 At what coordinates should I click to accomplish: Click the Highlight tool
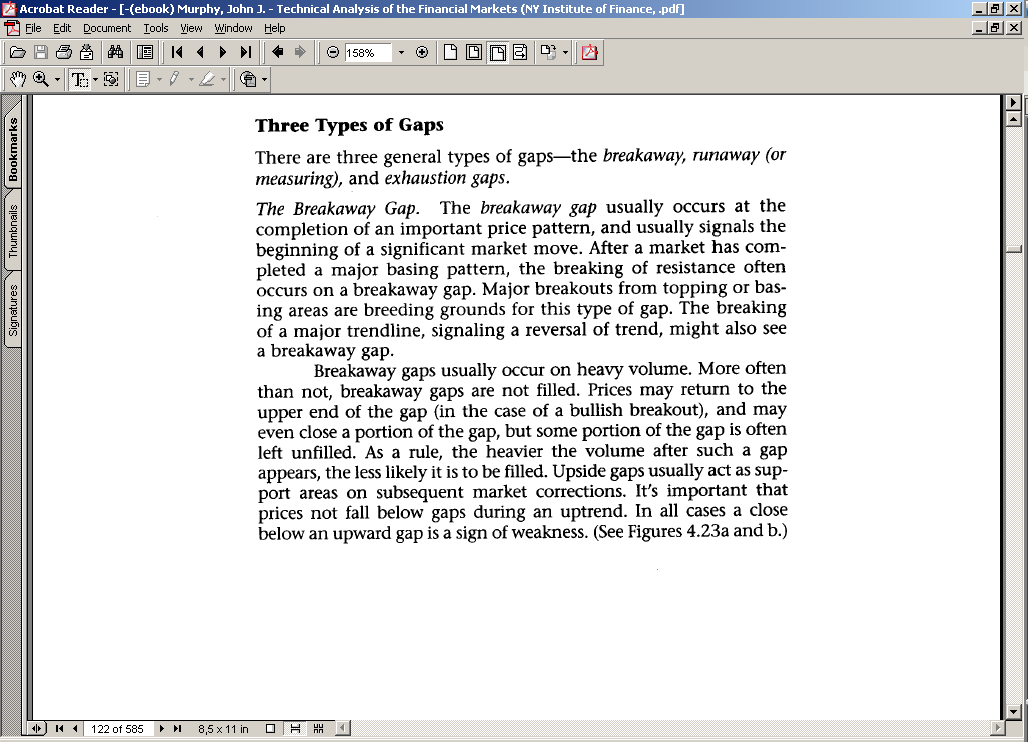[x=207, y=79]
